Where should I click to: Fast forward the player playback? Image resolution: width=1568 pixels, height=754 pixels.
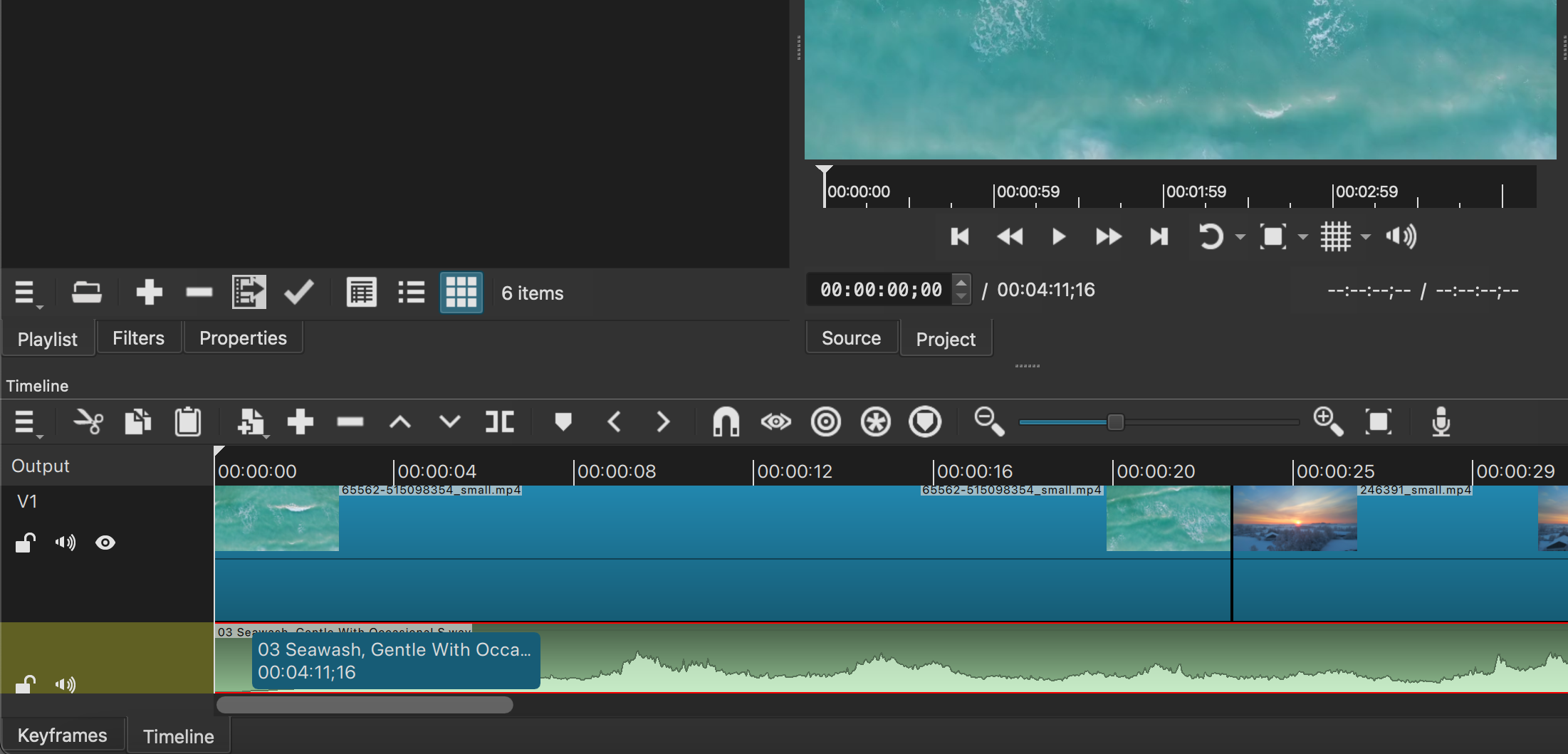tap(1109, 236)
